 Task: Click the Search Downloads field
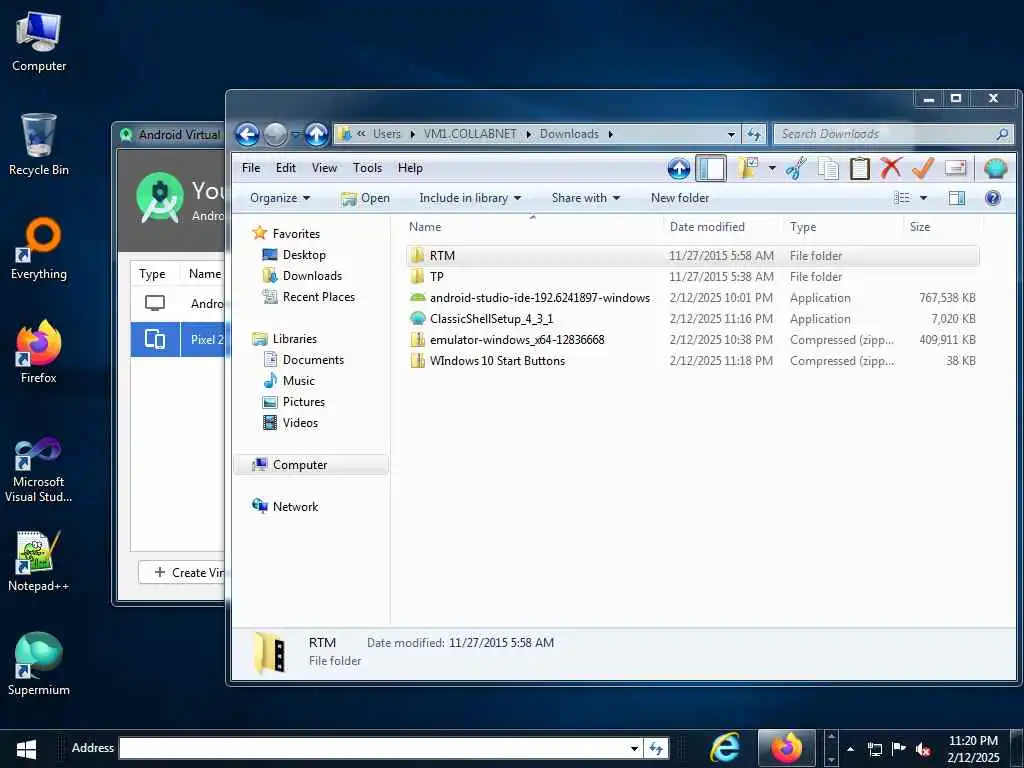893,135
